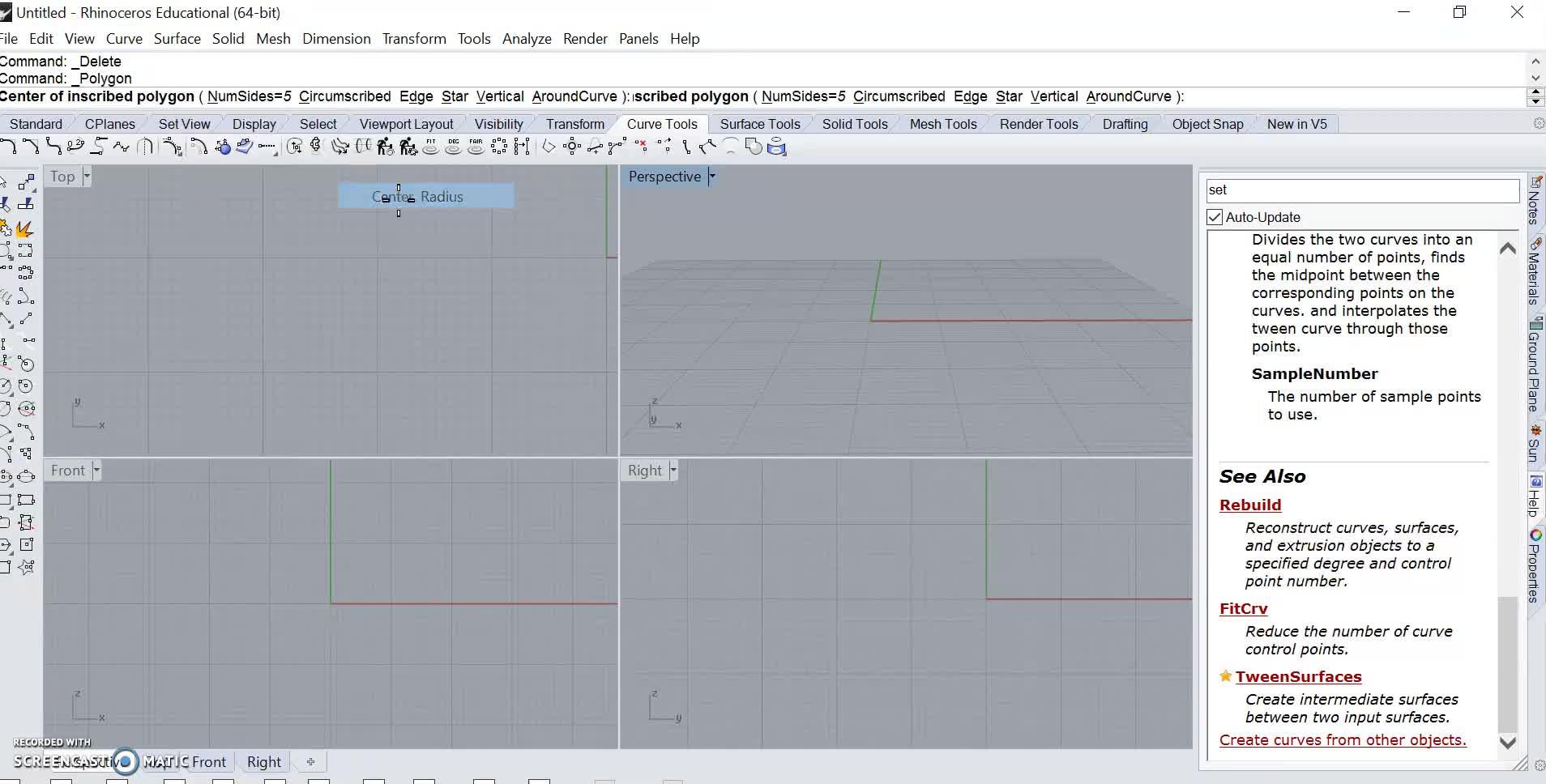Click the Top viewport title label
1546x784 pixels.
pos(62,177)
